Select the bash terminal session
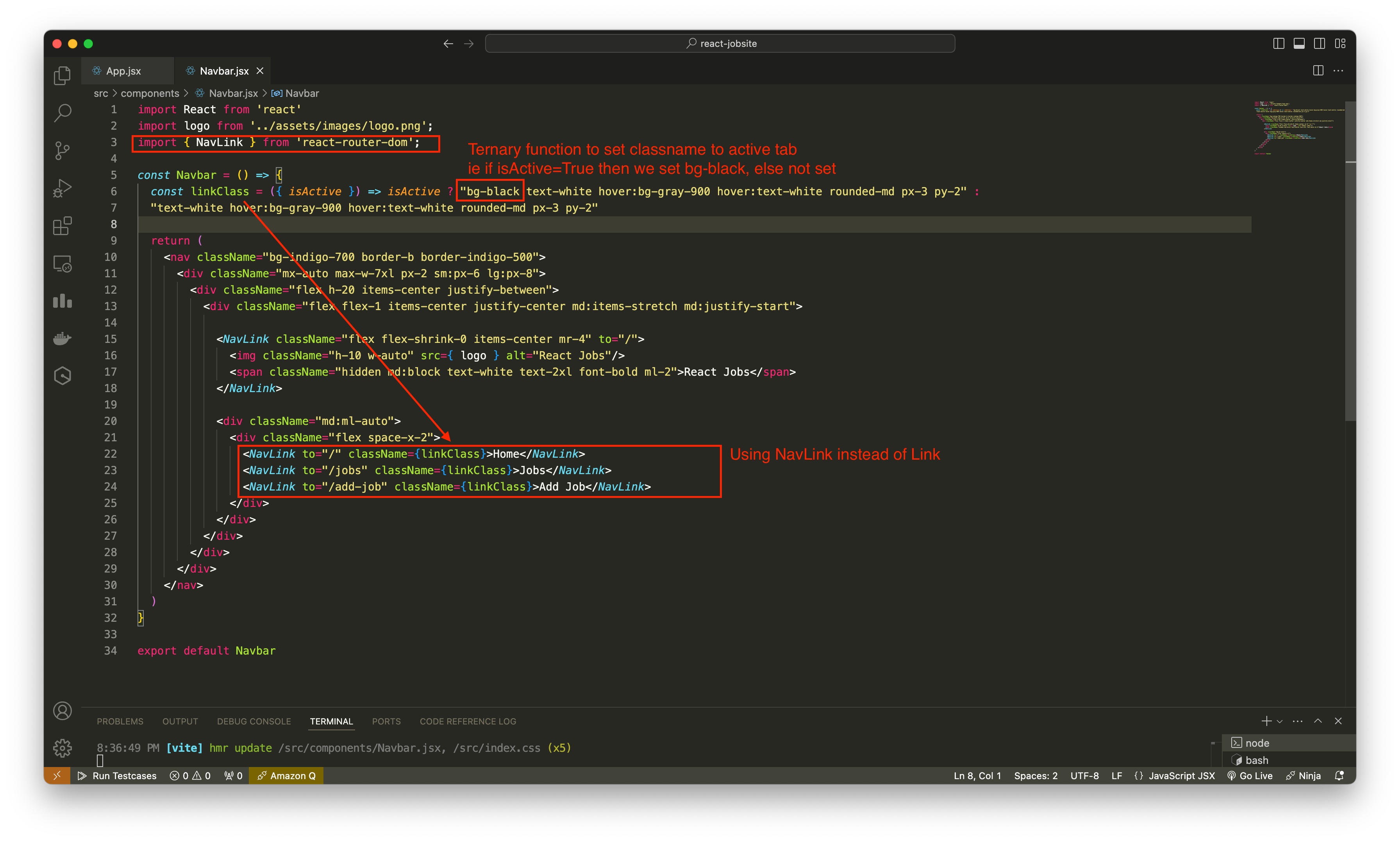The width and height of the screenshot is (1400, 842). pyautogui.click(x=1288, y=760)
